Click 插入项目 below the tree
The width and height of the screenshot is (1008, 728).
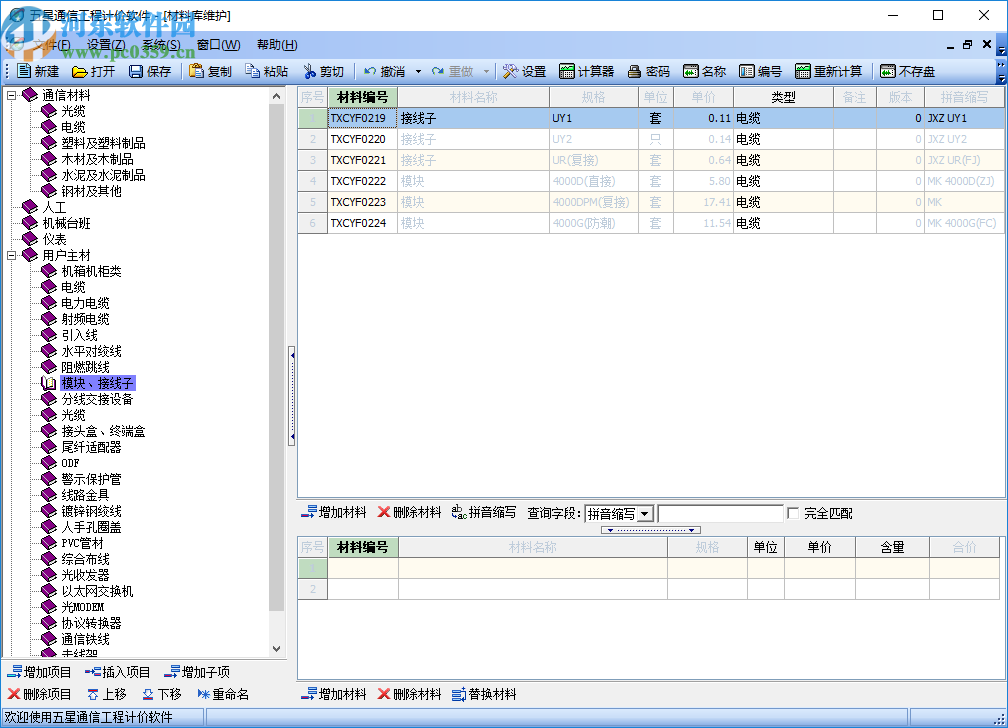pyautogui.click(x=118, y=672)
